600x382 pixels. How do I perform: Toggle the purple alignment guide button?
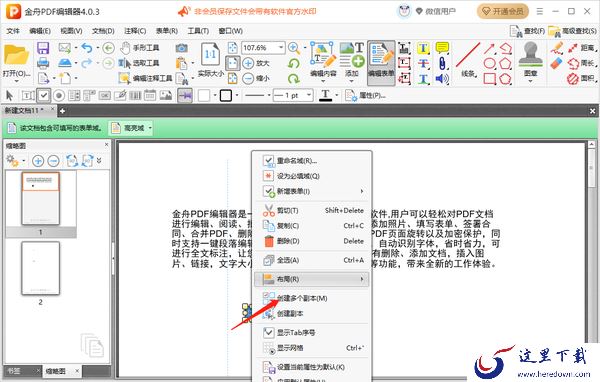click(x=185, y=95)
